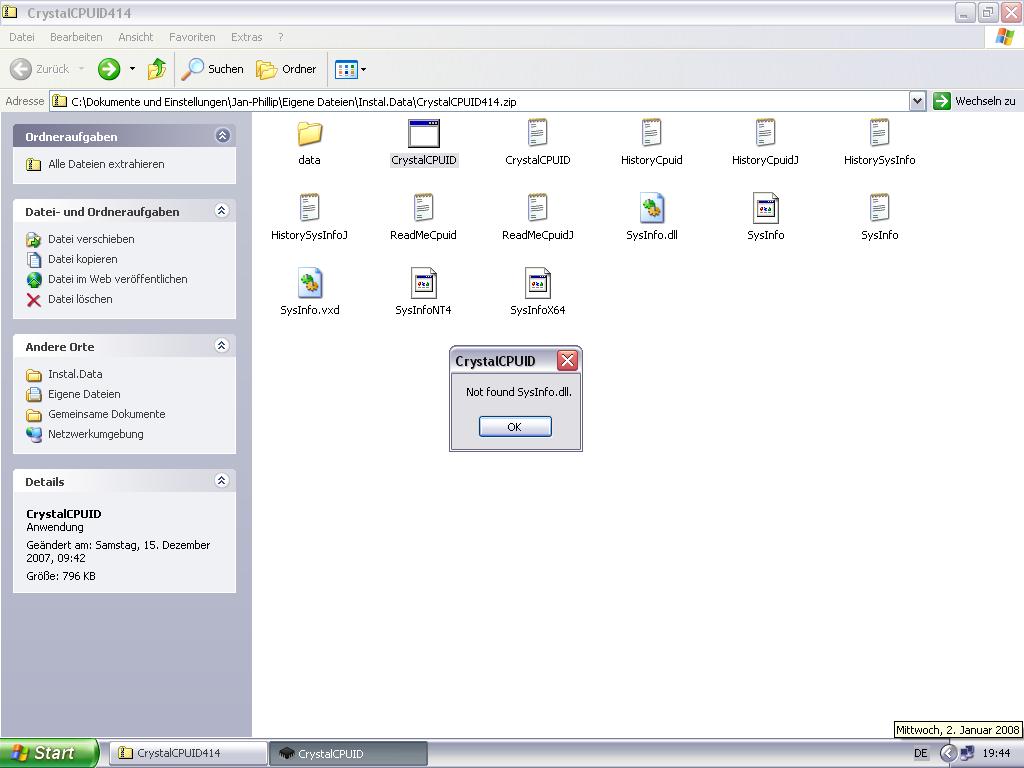Select the SysInfo application icon
The image size is (1024, 768).
[x=765, y=208]
